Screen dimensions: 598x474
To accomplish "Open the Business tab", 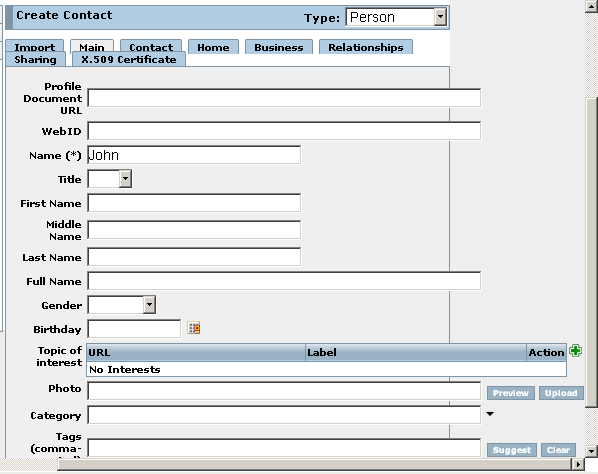I will (x=279, y=47).
